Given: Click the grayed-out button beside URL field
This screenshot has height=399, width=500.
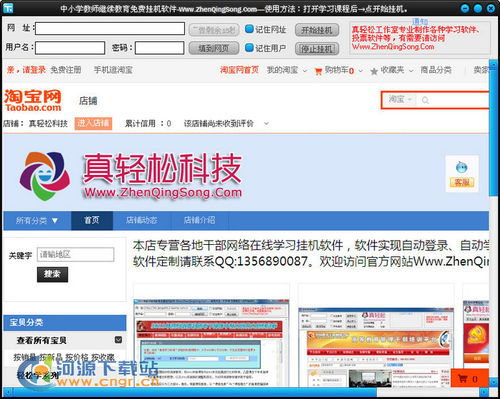Looking at the screenshot, I should pos(214,30).
